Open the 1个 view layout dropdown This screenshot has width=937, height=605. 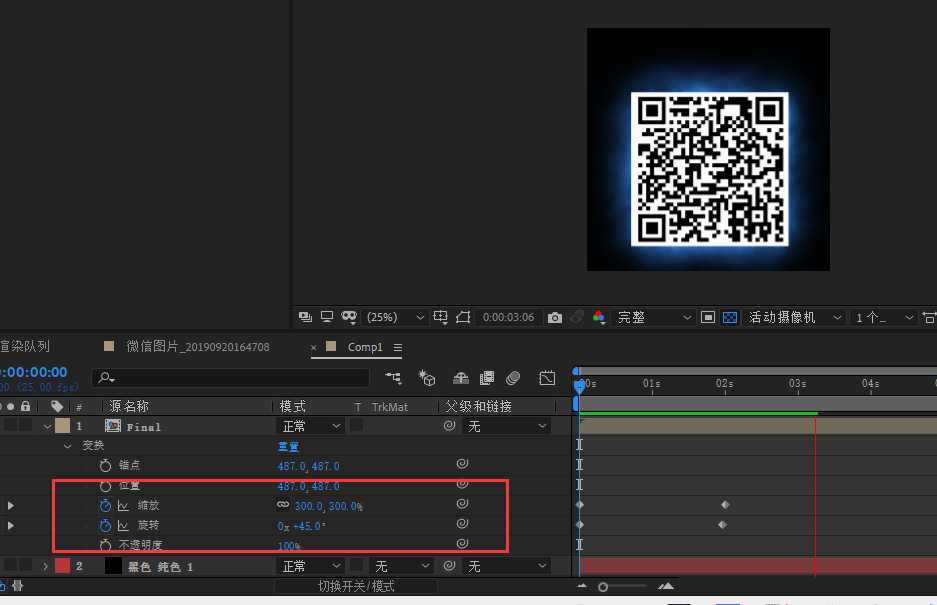pos(884,317)
